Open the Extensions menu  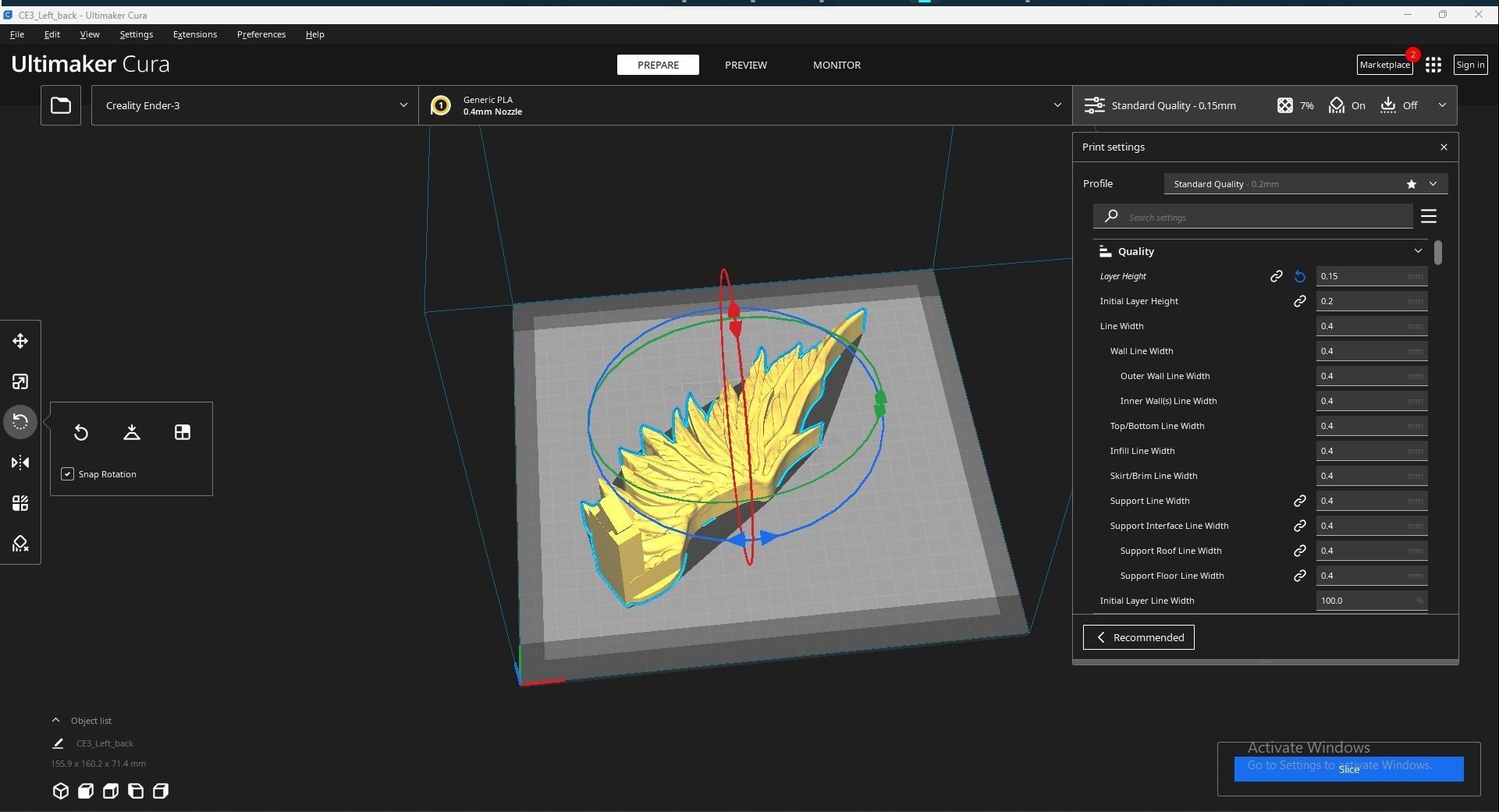click(x=195, y=34)
